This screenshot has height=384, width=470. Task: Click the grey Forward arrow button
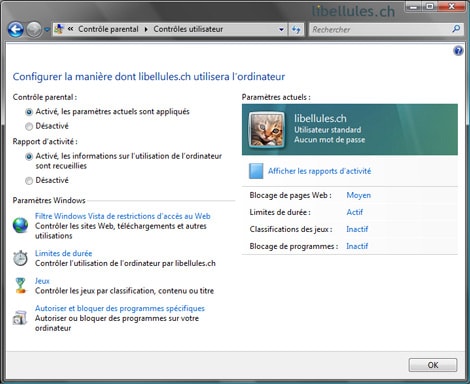click(x=34, y=29)
